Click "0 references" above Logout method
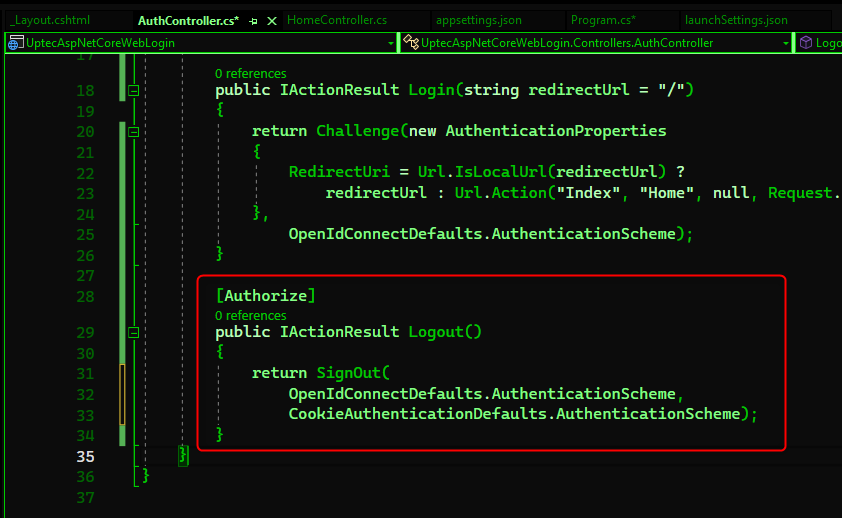 250,315
